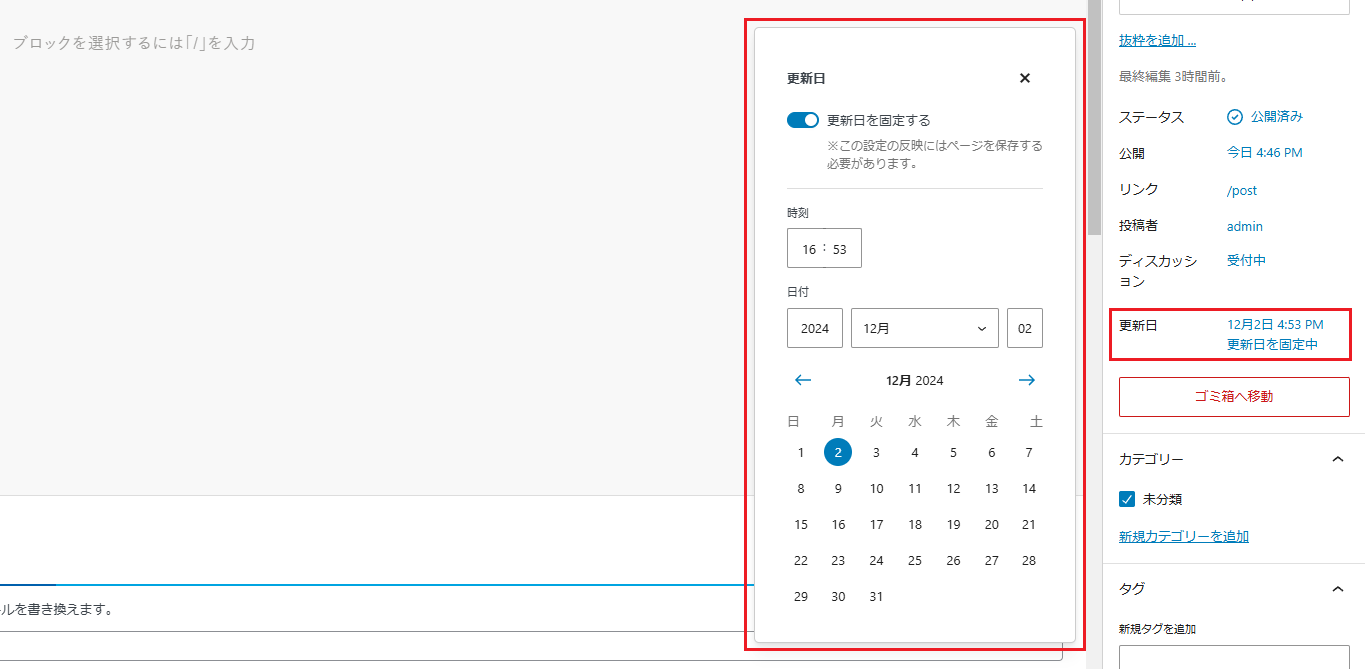The image size is (1365, 669).
Task: Select December 17 in the calendar
Action: [x=876, y=525]
